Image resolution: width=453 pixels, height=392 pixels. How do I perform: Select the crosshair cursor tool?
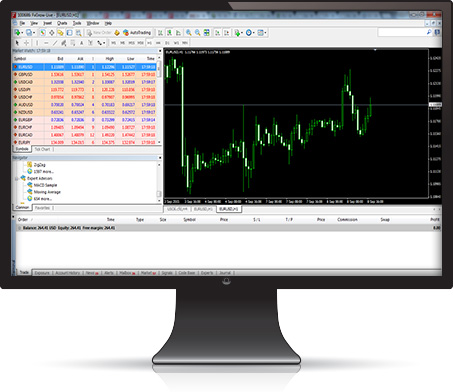coord(26,43)
